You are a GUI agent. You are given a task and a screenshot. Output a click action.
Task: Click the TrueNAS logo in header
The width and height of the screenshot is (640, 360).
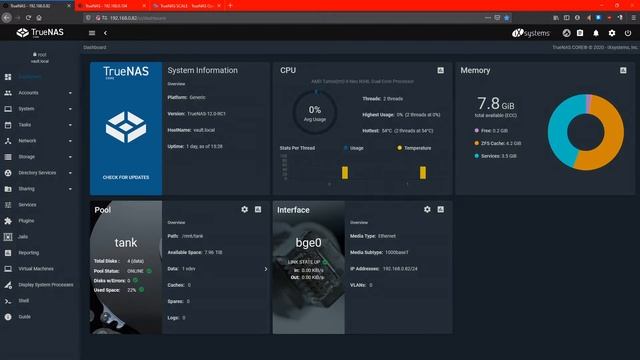(x=40, y=33)
